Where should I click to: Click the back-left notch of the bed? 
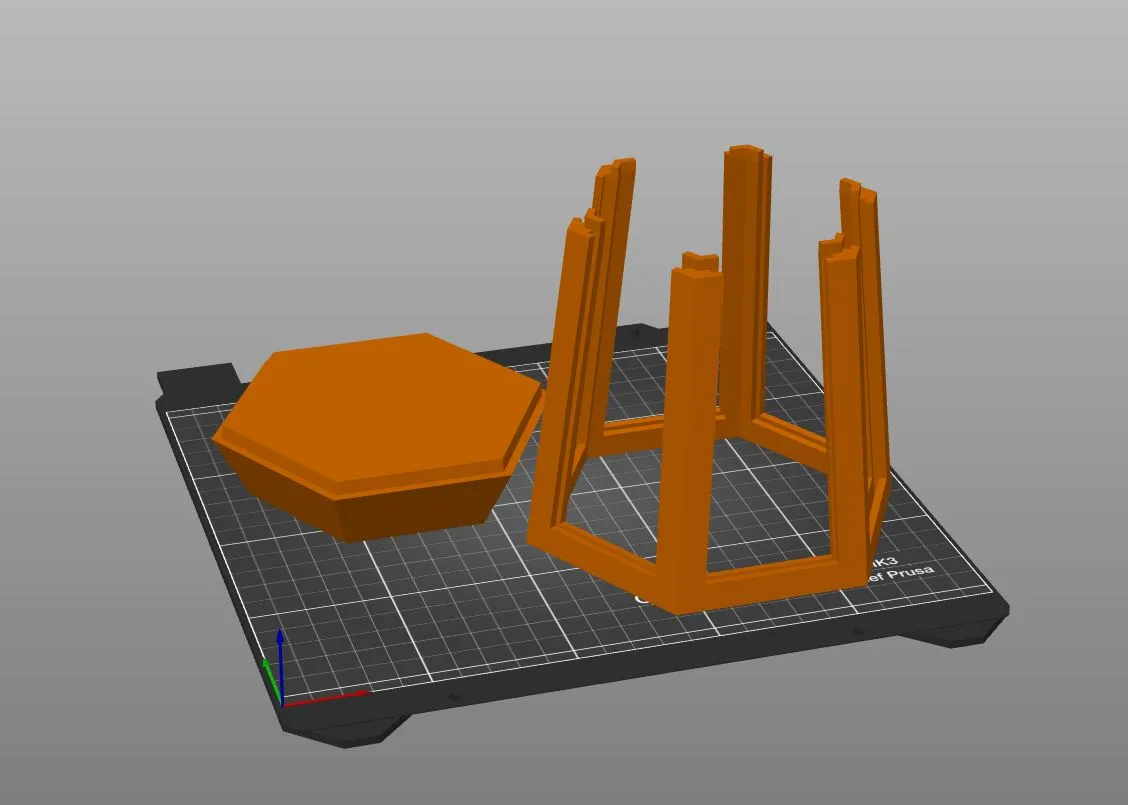click(x=198, y=376)
